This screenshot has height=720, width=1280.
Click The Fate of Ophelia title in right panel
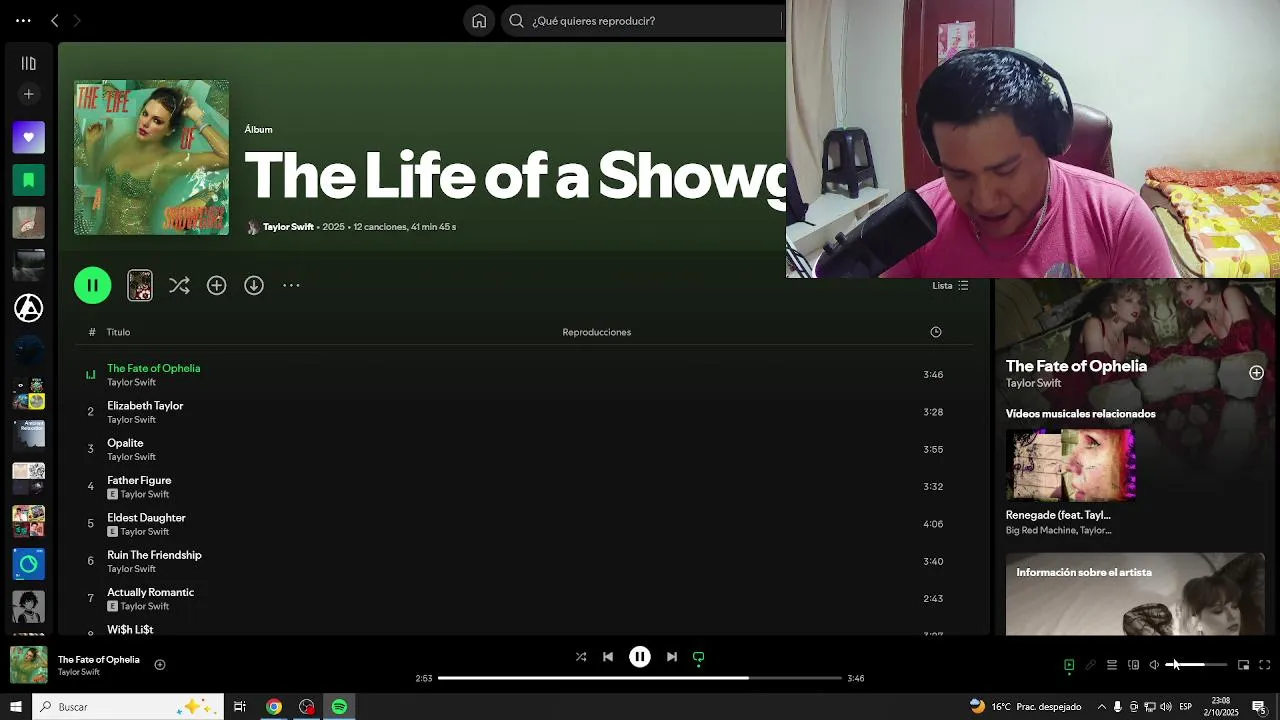coord(1076,366)
